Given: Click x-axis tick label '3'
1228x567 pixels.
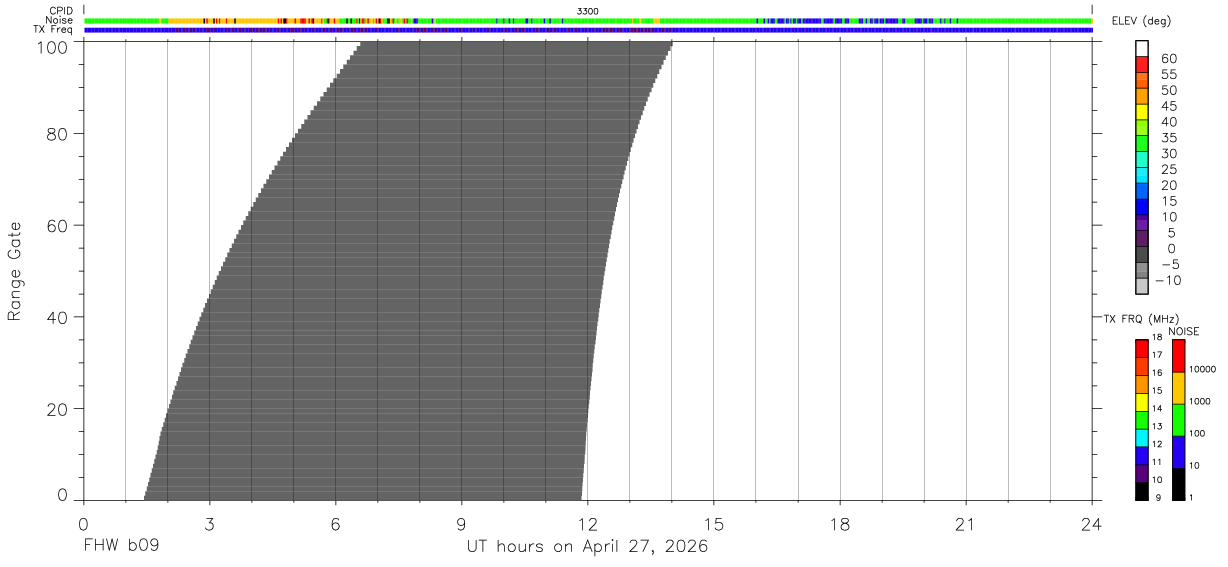Looking at the screenshot, I should point(209,525).
